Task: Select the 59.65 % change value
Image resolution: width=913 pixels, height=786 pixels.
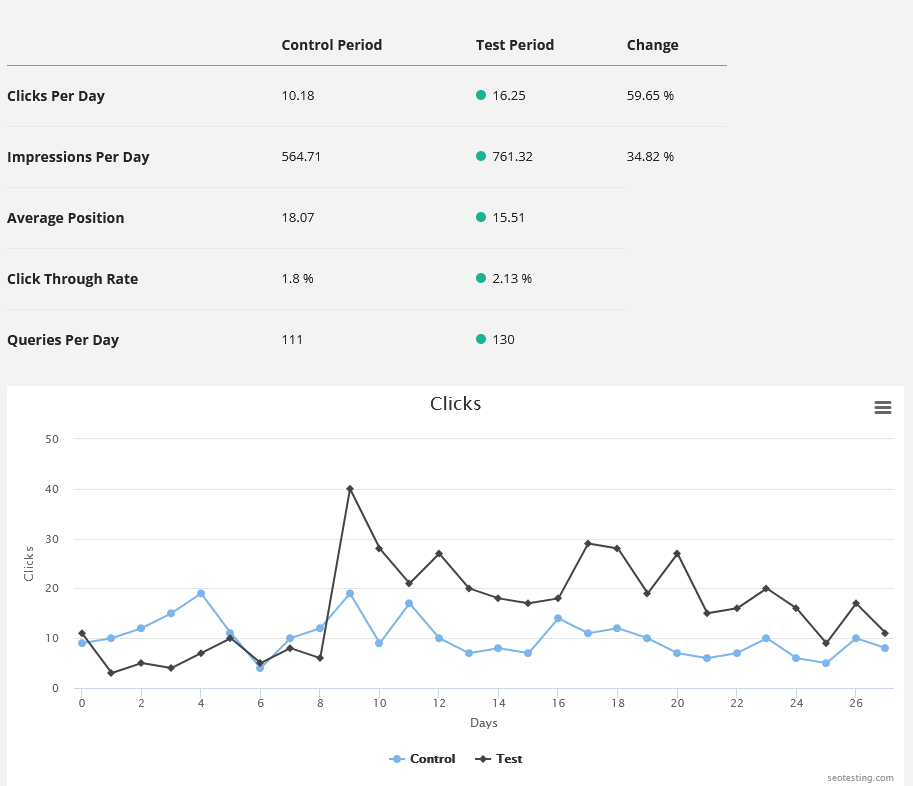Action: [650, 96]
